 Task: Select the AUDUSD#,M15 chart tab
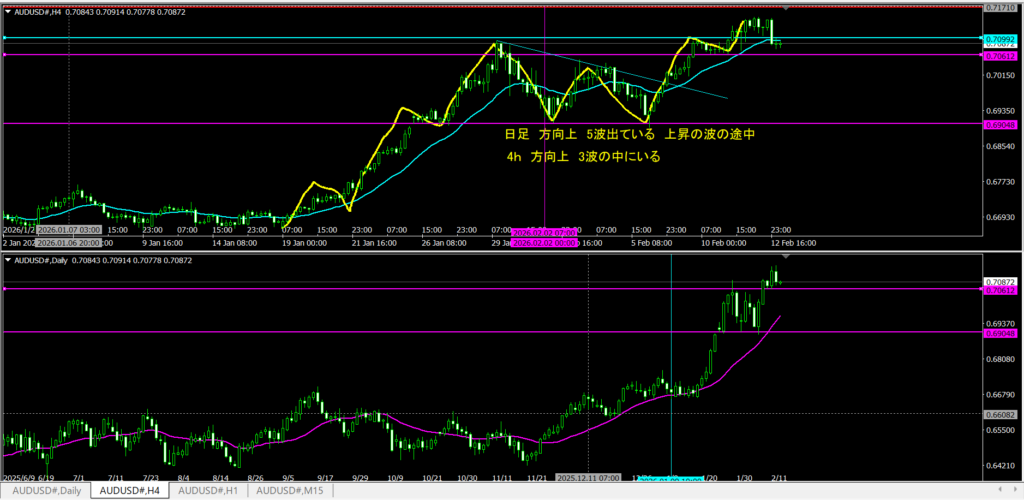pos(290,491)
